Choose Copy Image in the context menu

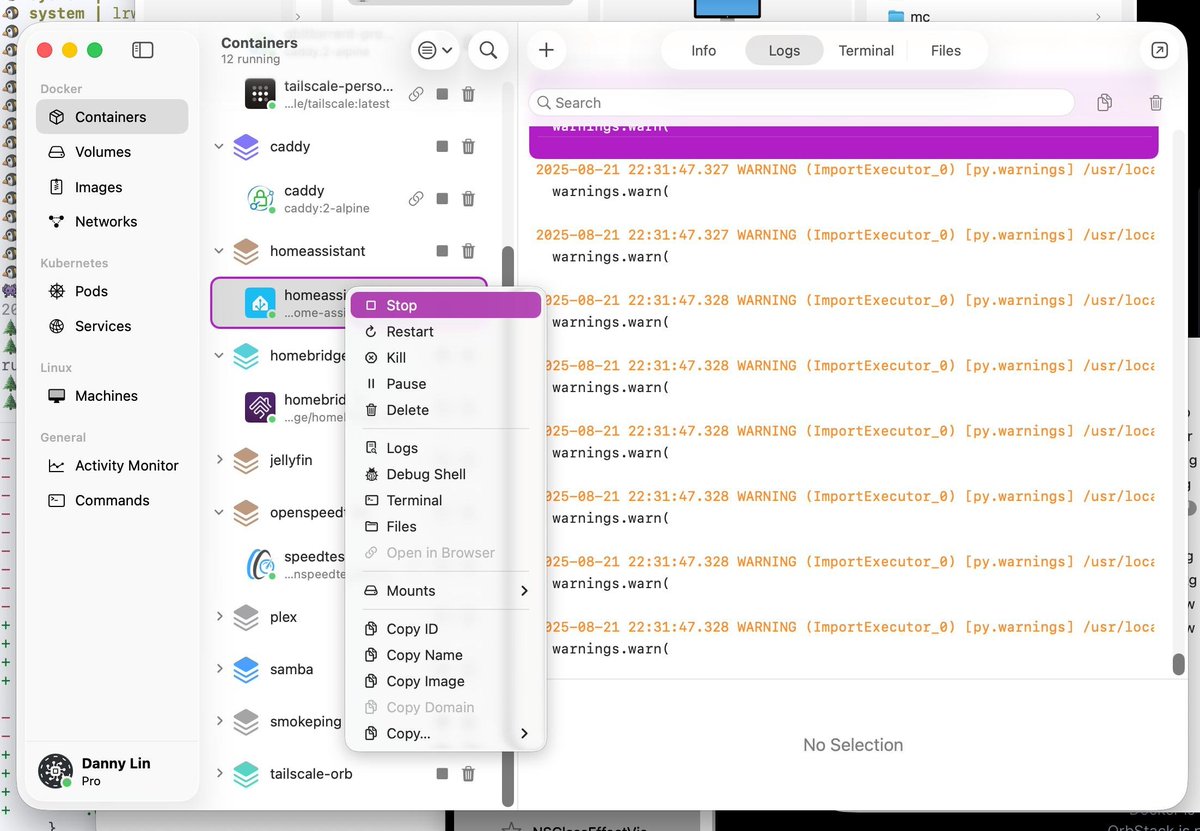[446, 681]
